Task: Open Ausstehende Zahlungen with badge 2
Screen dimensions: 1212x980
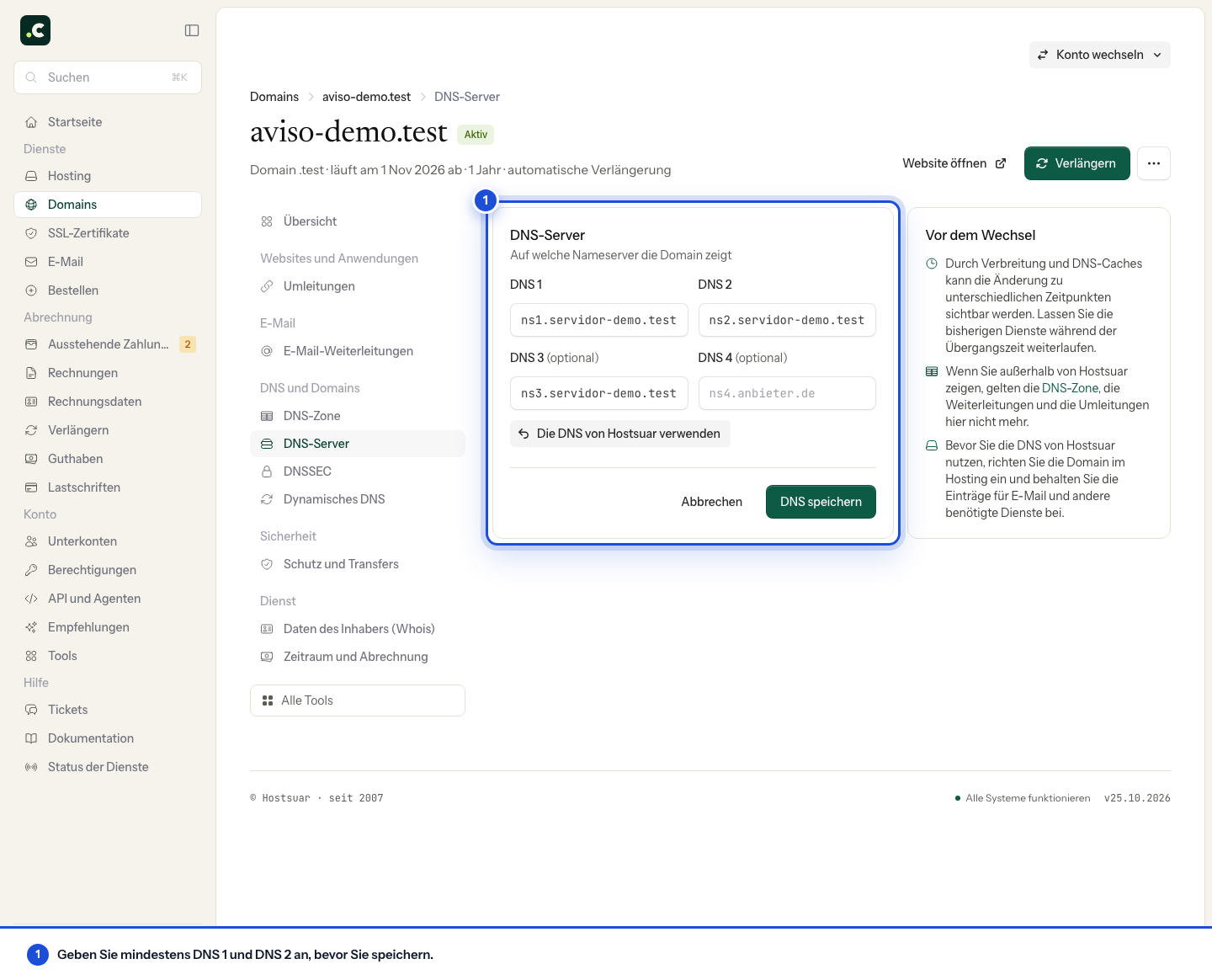Action: (108, 344)
